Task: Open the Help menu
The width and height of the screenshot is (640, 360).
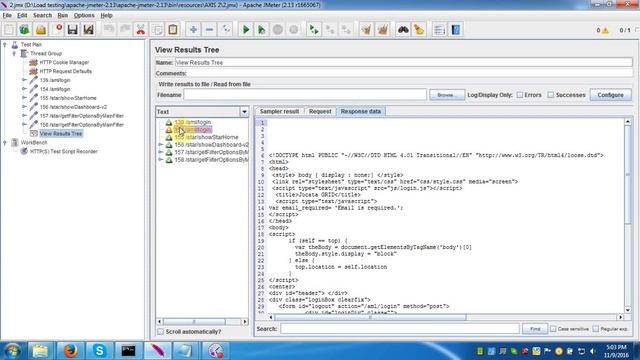Action: pyautogui.click(x=106, y=15)
